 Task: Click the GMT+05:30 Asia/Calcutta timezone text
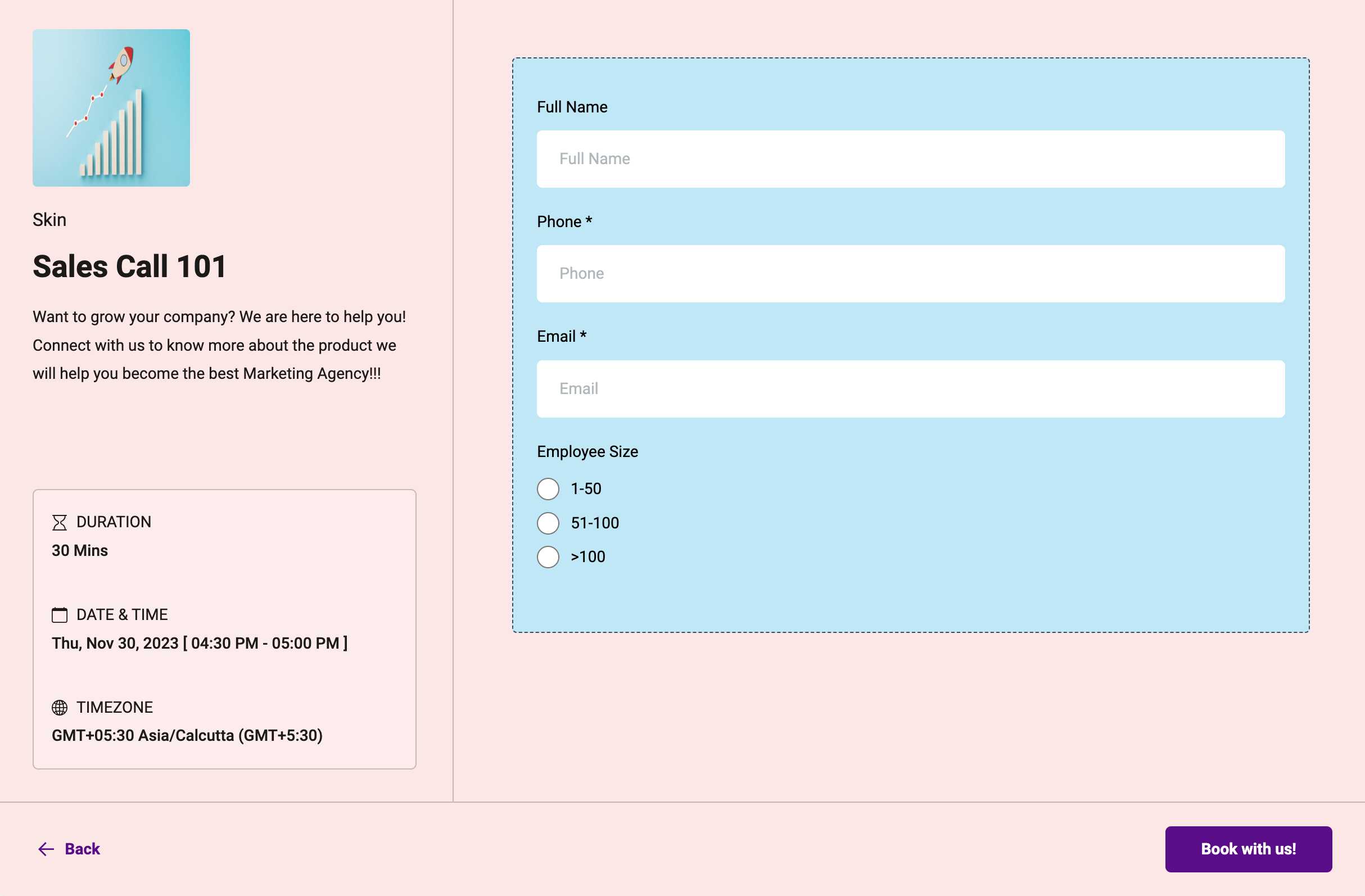(x=187, y=735)
